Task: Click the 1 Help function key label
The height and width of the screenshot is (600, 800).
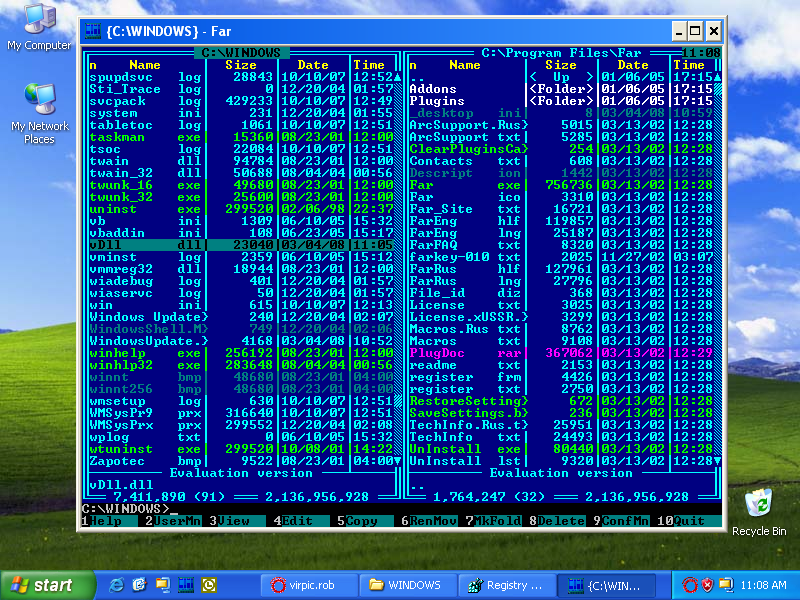Action: [x=106, y=521]
